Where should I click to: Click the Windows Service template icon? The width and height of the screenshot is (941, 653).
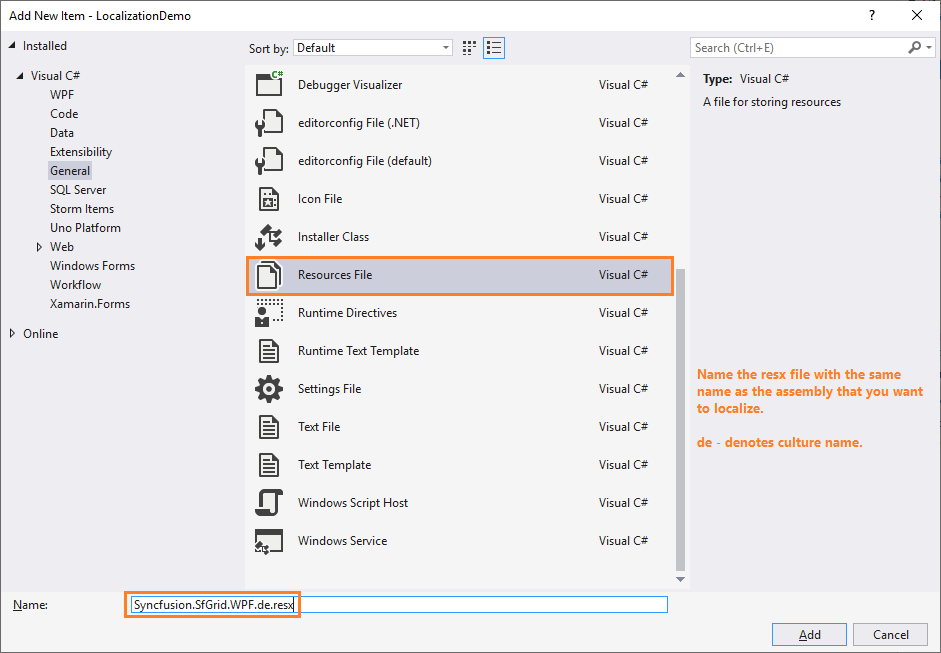tap(269, 541)
